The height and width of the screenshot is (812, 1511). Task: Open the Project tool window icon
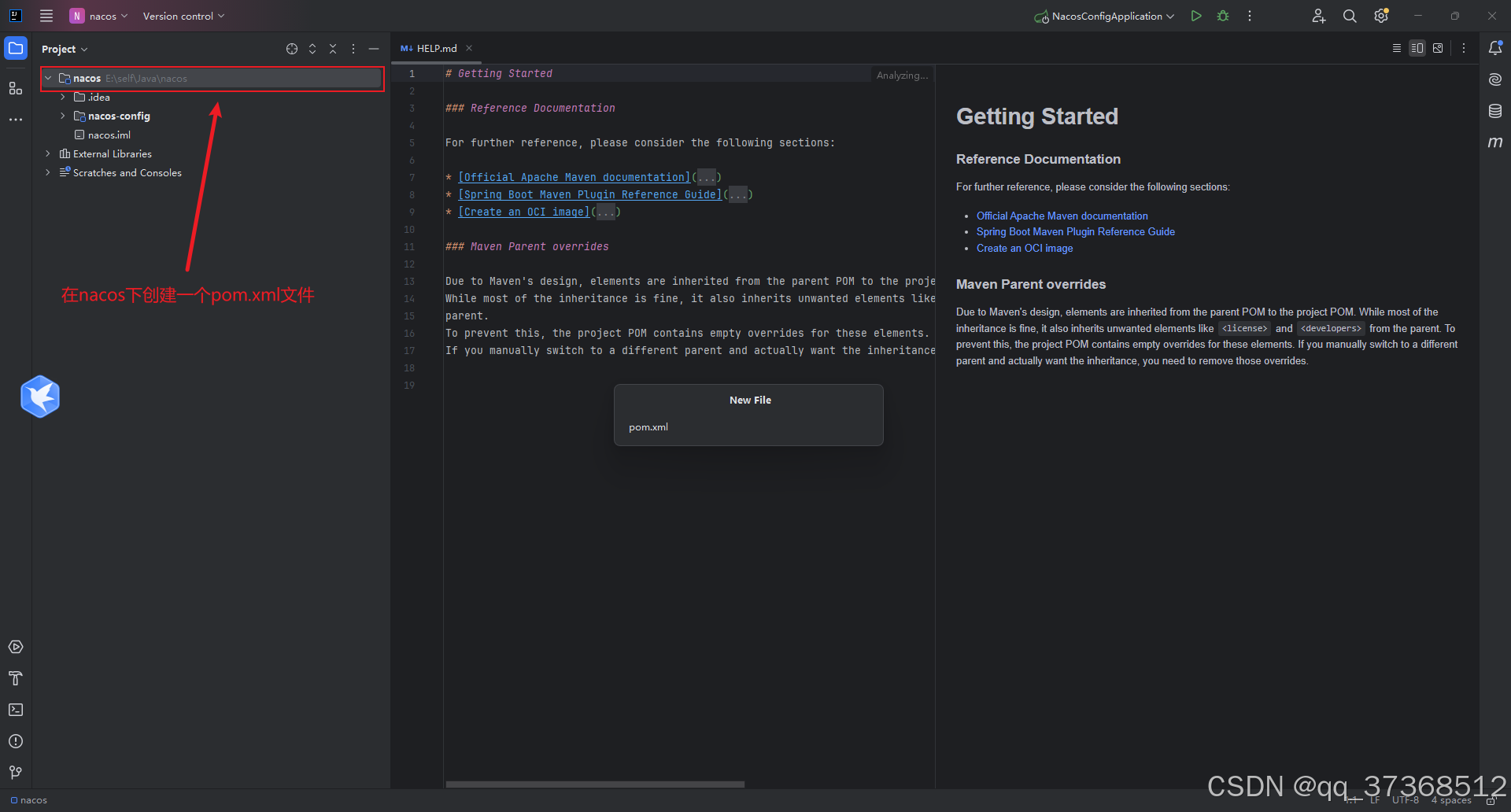point(16,48)
